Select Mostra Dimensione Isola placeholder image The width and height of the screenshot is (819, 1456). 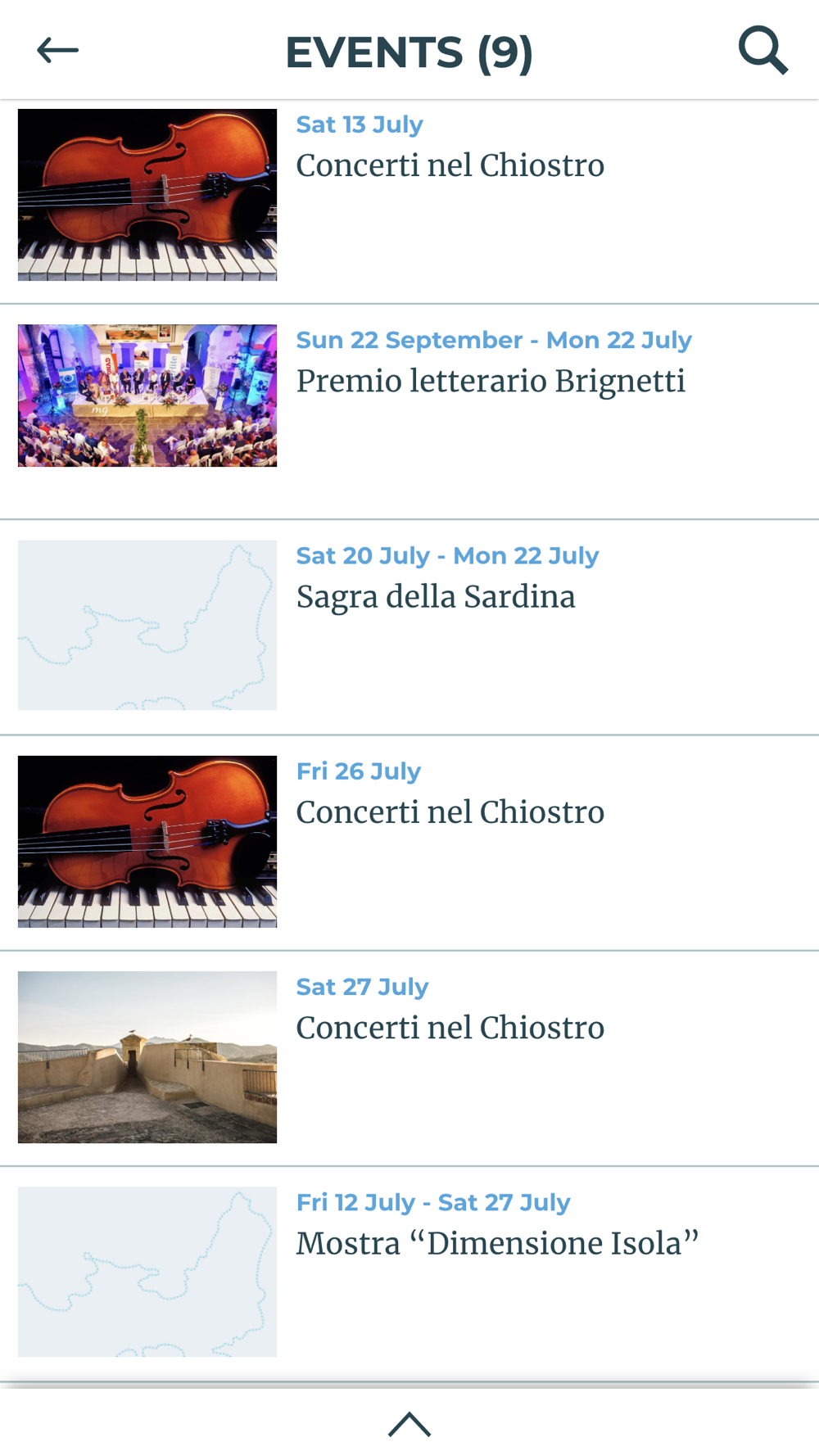click(147, 1272)
